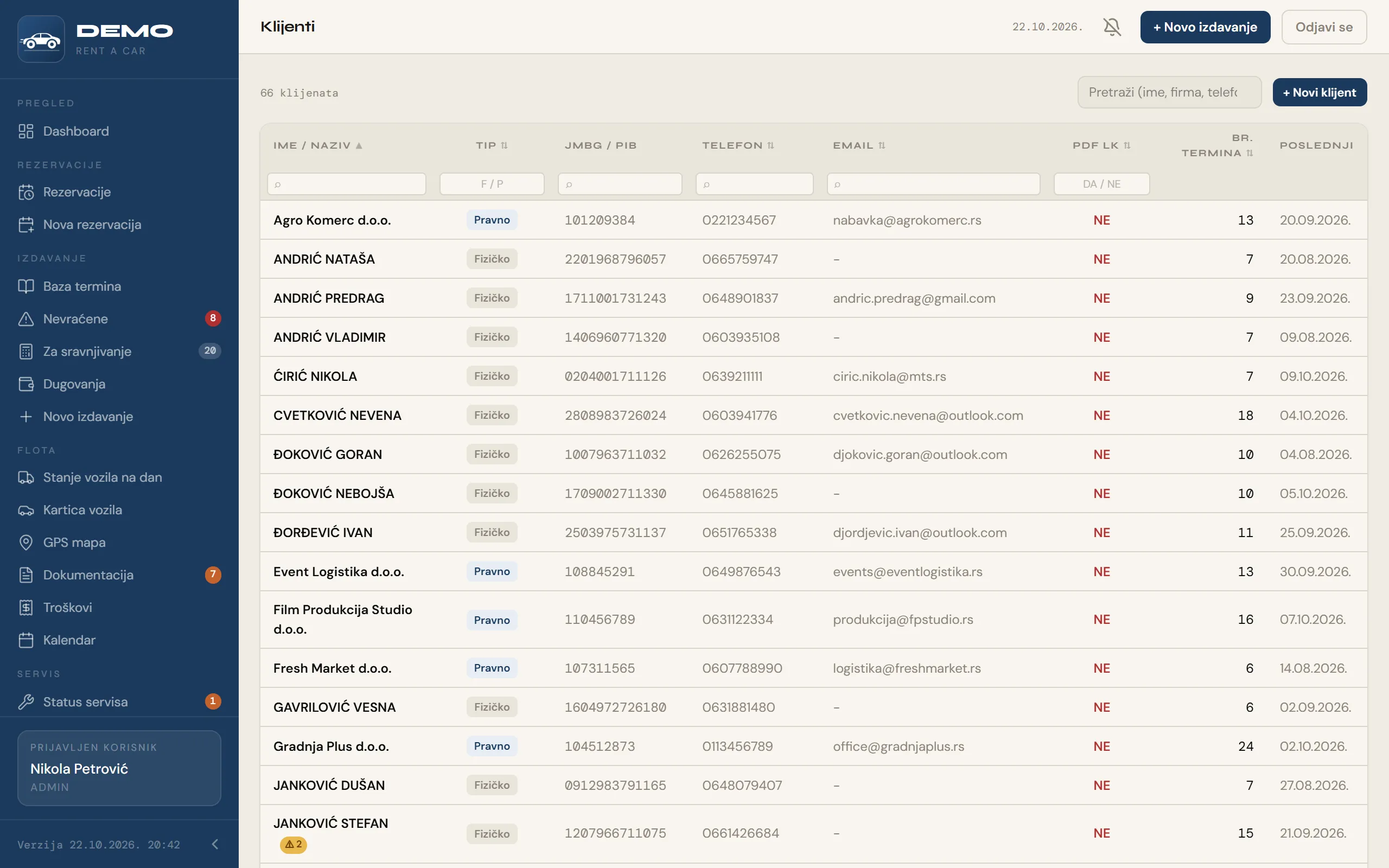Open the Rezervacije sidebar item
This screenshot has height=868, width=1389.
119,192
